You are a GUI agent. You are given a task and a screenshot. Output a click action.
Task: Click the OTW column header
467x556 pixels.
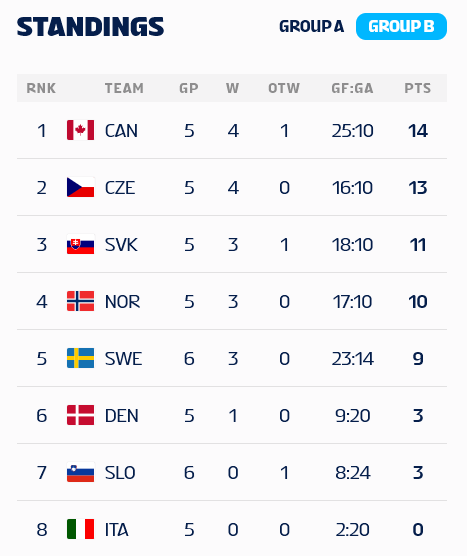pos(284,88)
